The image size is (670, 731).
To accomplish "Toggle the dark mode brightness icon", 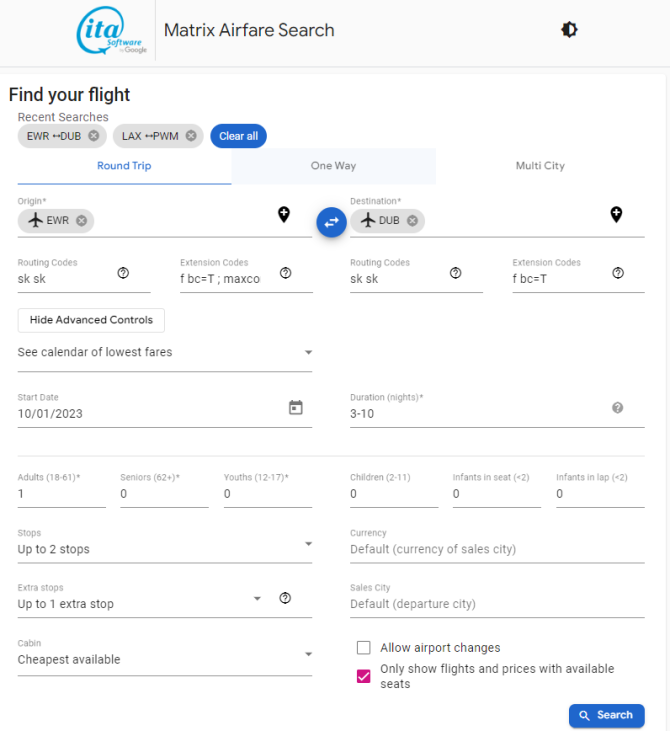I will [569, 30].
